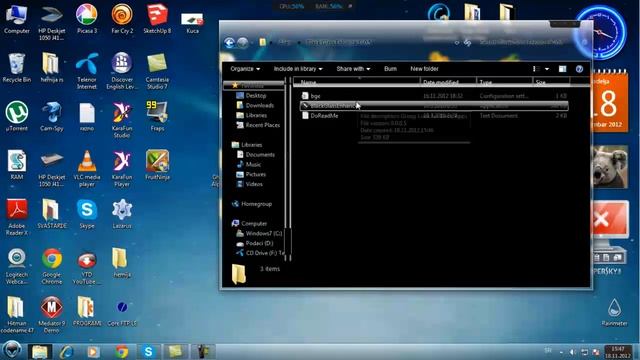The width and height of the screenshot is (640, 360).
Task: Open Hitman Codename 47 folder icon
Action: tap(17, 315)
